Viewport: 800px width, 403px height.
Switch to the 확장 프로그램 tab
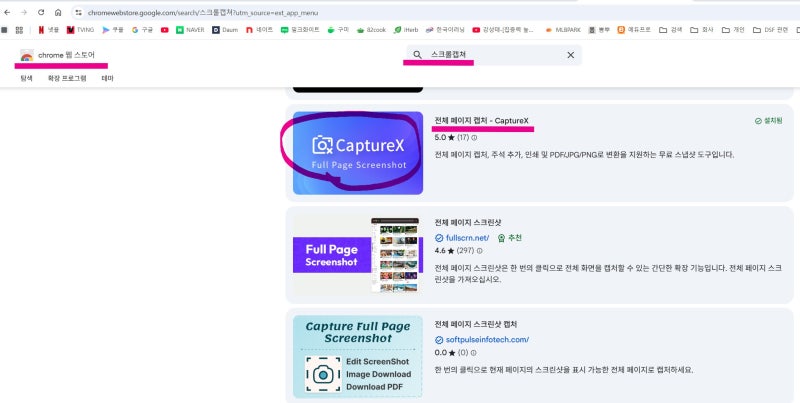tap(67, 78)
